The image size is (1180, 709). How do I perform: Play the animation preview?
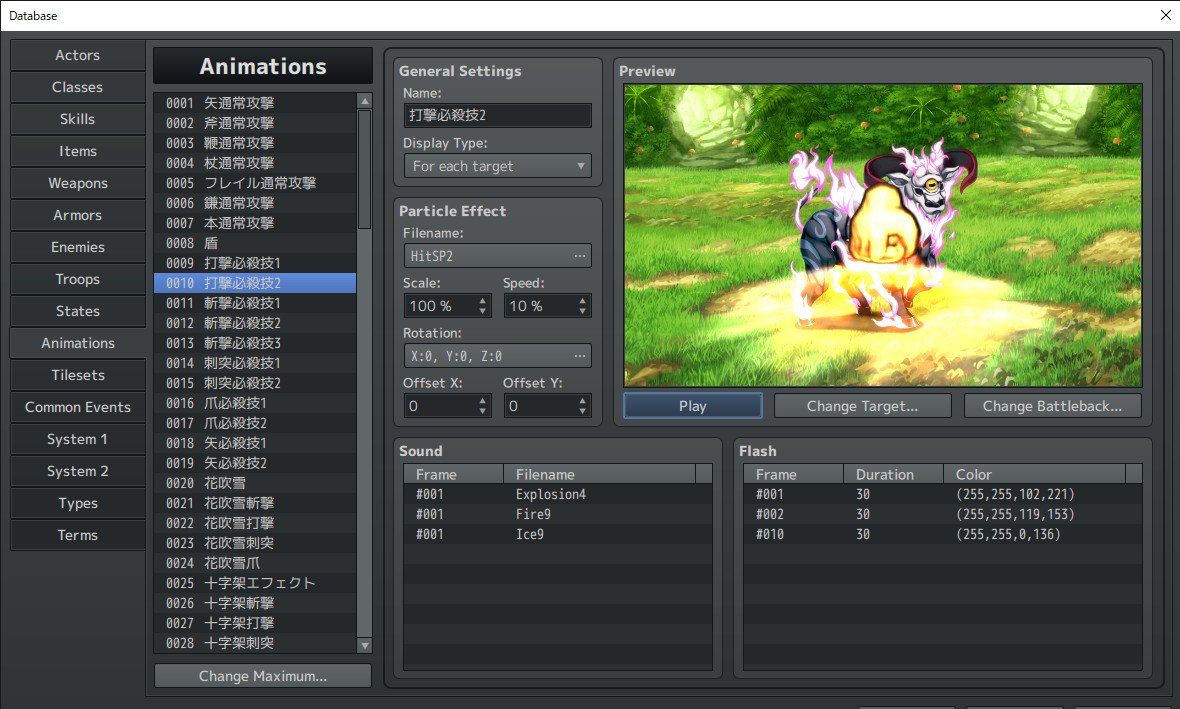coord(692,405)
